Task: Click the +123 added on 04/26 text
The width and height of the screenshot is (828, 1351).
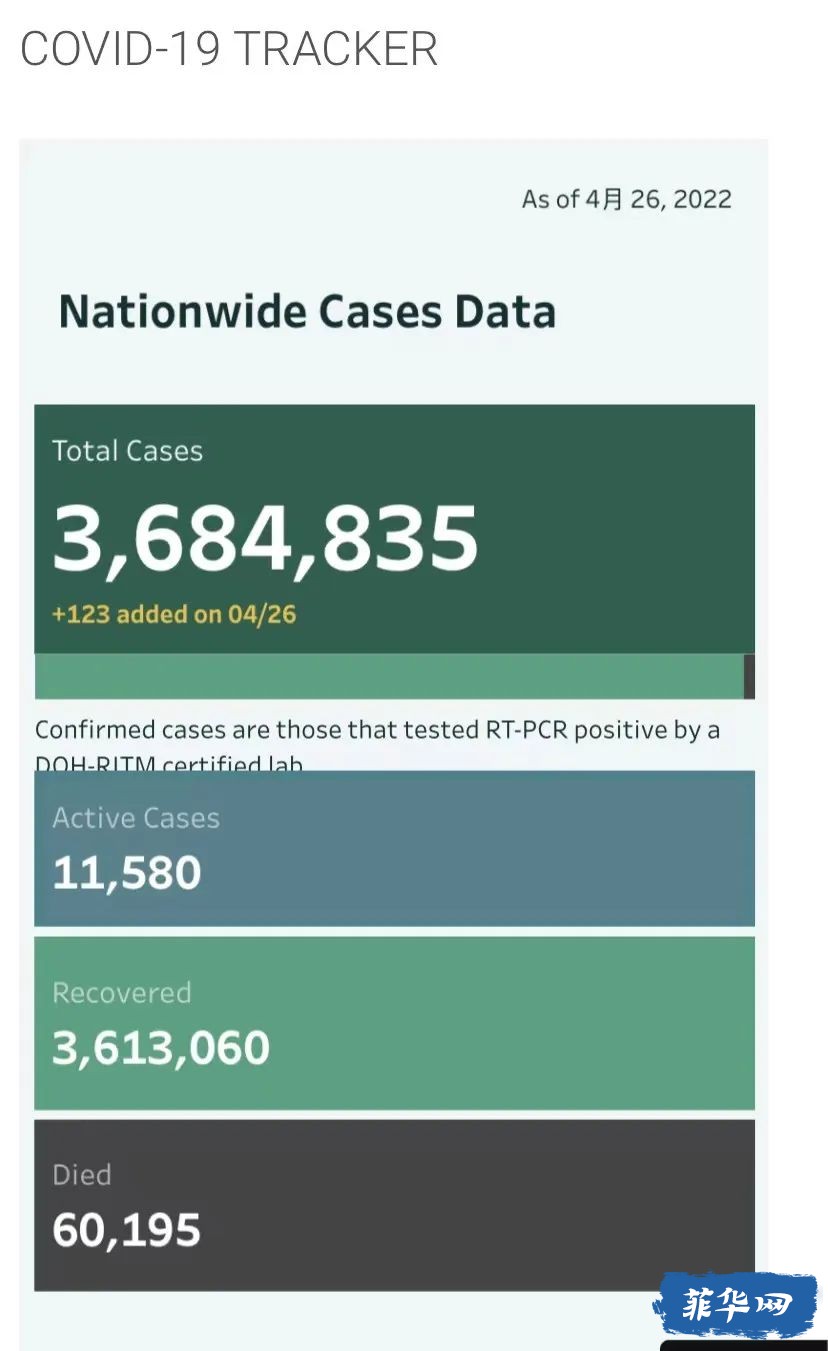Action: [174, 614]
